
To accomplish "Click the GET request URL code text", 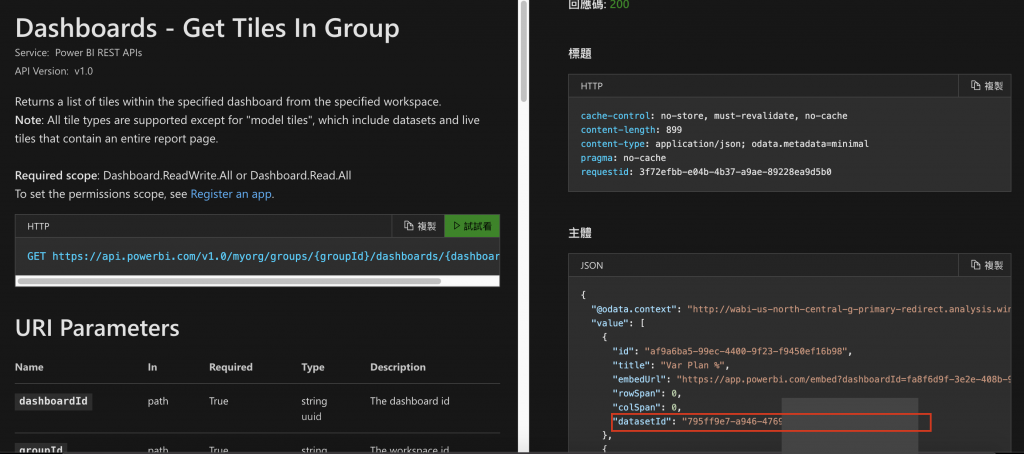I will [263, 257].
